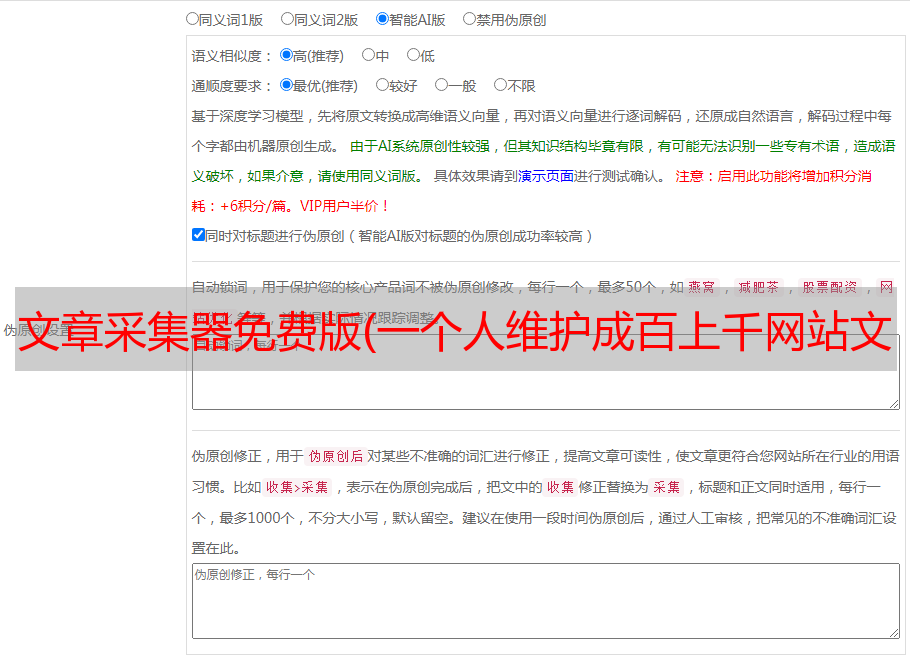The height and width of the screenshot is (658, 911).
Task: Select 禁用伪原创 radio option
Action: (x=469, y=19)
